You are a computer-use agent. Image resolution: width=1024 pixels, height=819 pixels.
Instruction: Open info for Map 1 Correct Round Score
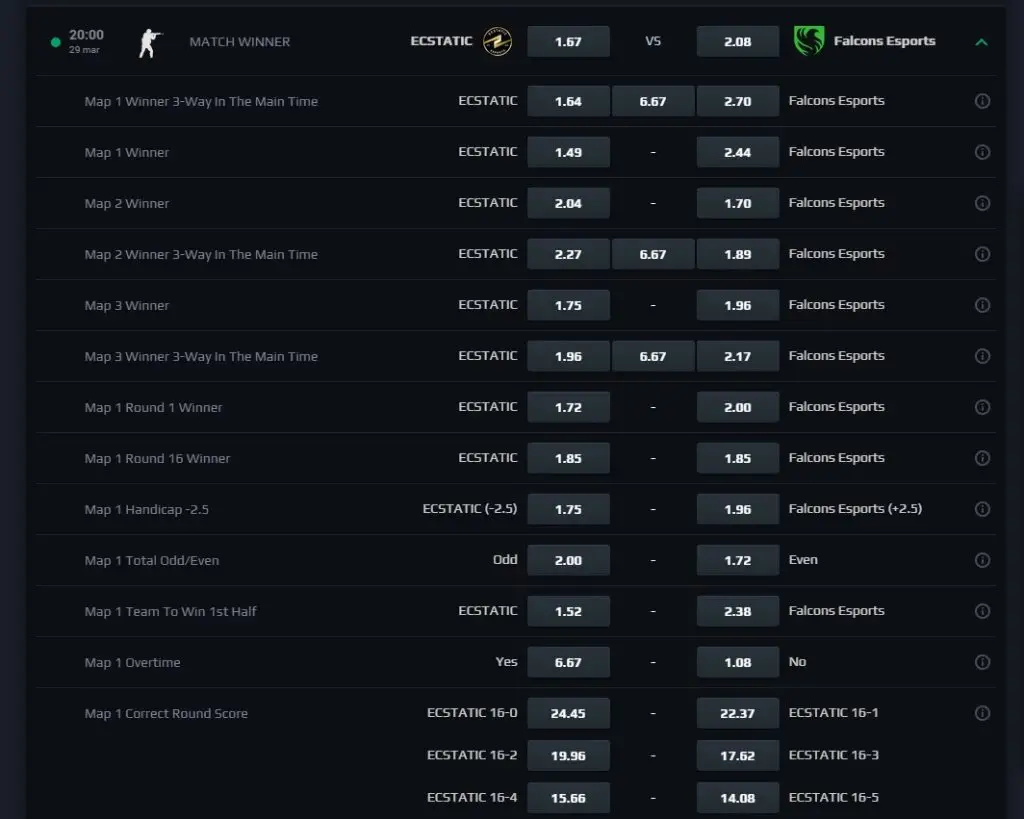(x=982, y=713)
